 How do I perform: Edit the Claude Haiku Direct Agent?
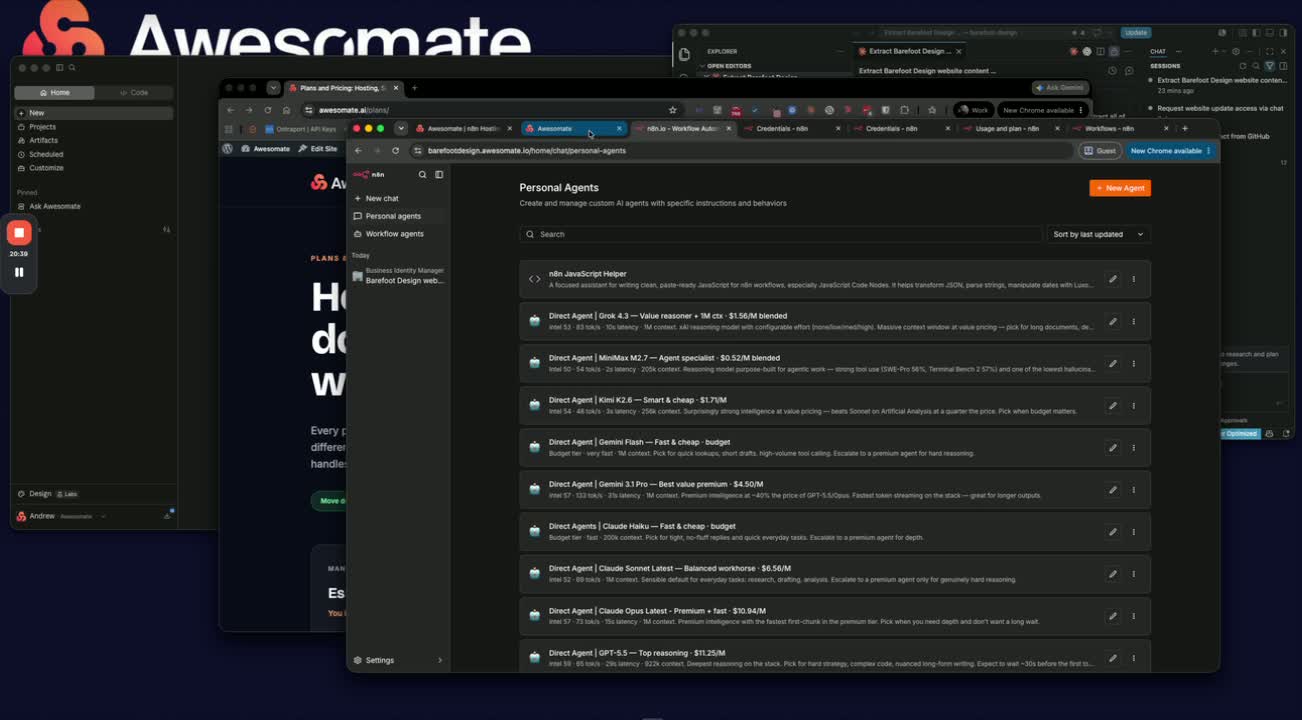(x=1113, y=532)
